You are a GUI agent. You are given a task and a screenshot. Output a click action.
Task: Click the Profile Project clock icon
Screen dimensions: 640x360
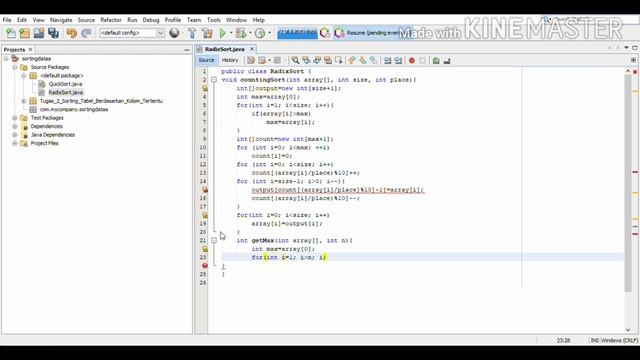point(260,33)
